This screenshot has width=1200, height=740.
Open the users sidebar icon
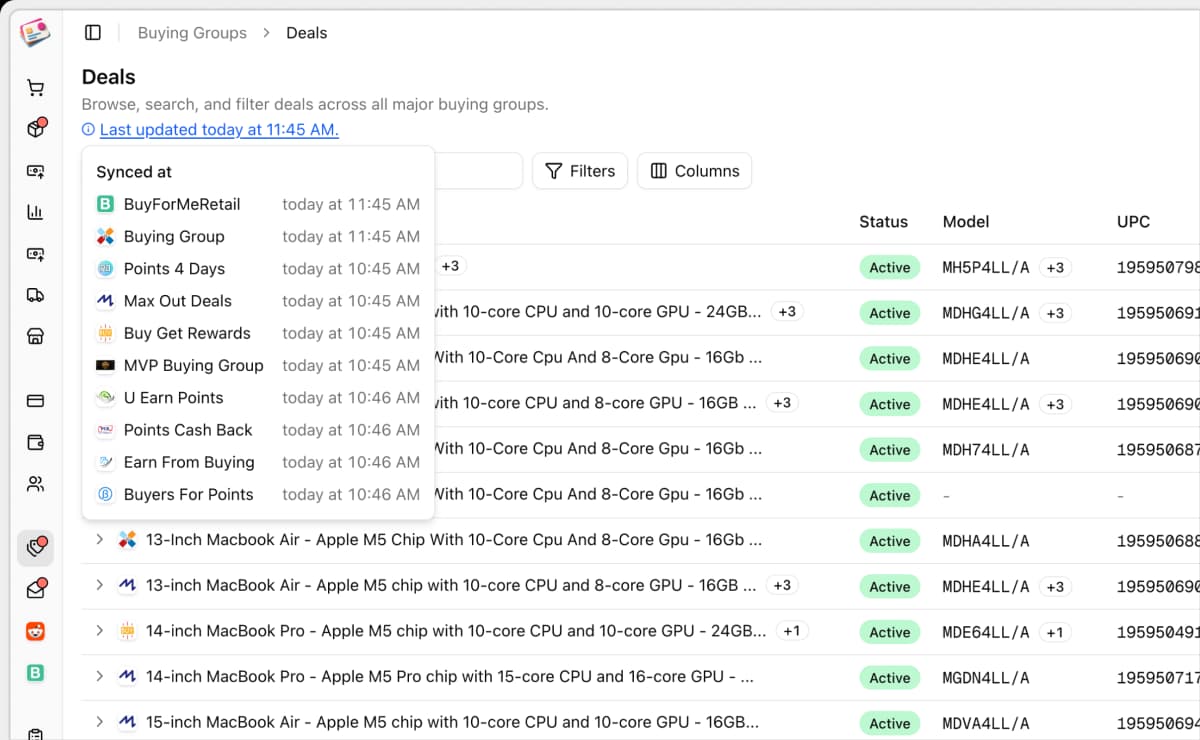[x=35, y=484]
